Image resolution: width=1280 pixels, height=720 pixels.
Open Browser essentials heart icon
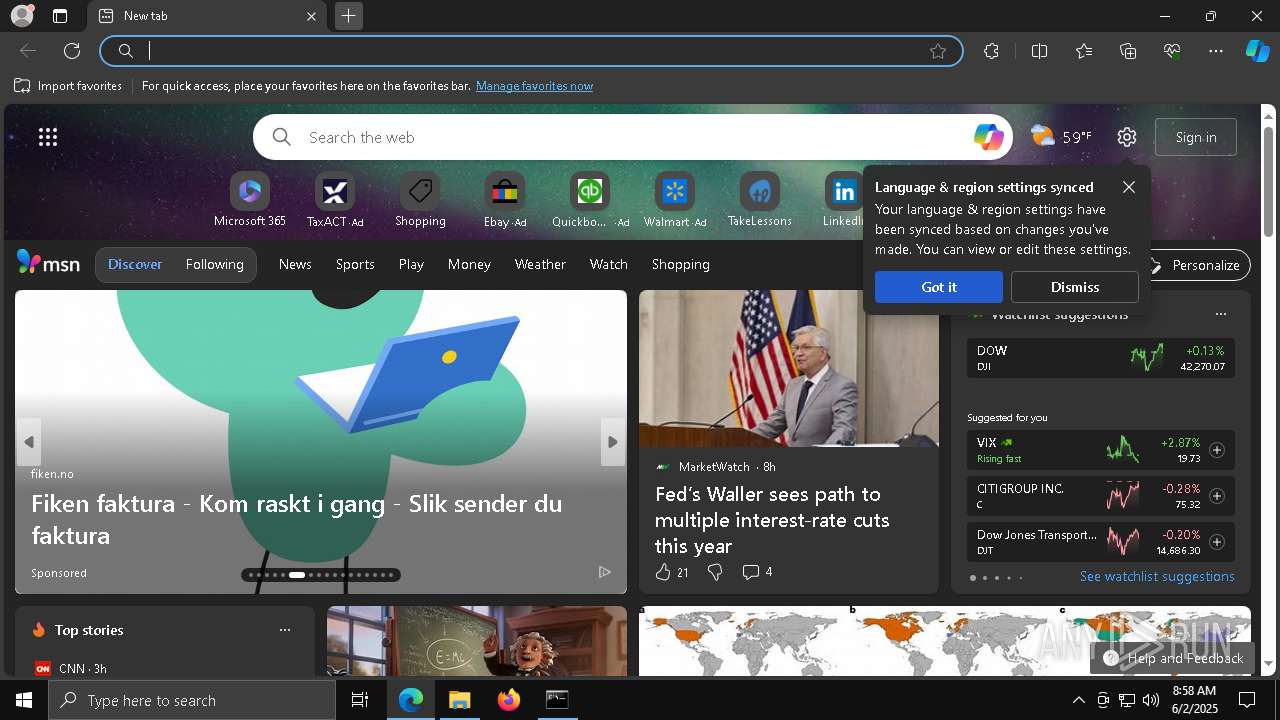coord(1172,51)
